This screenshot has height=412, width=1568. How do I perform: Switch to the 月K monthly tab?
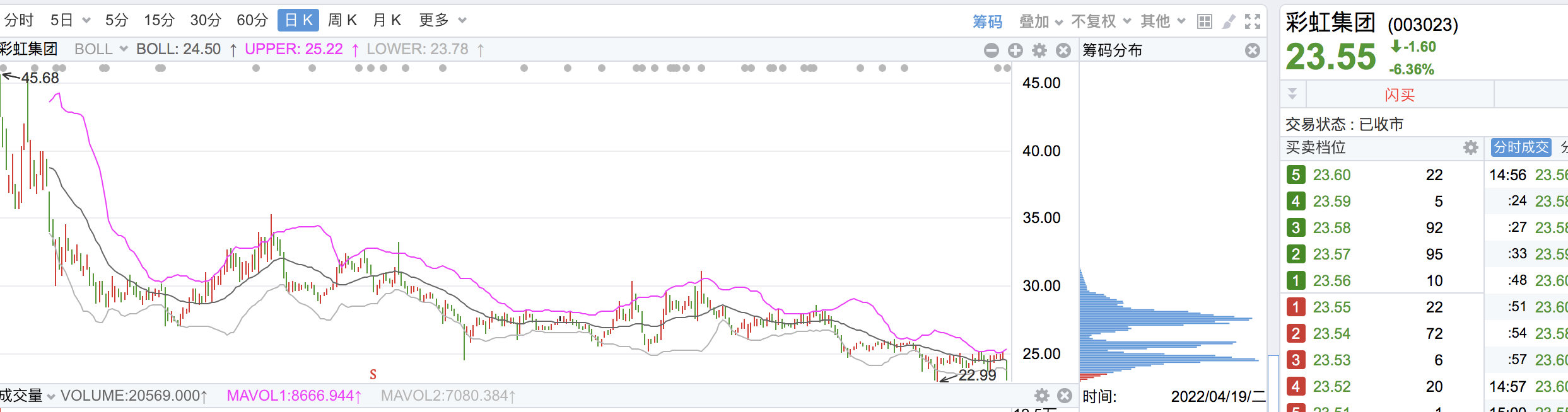[387, 20]
